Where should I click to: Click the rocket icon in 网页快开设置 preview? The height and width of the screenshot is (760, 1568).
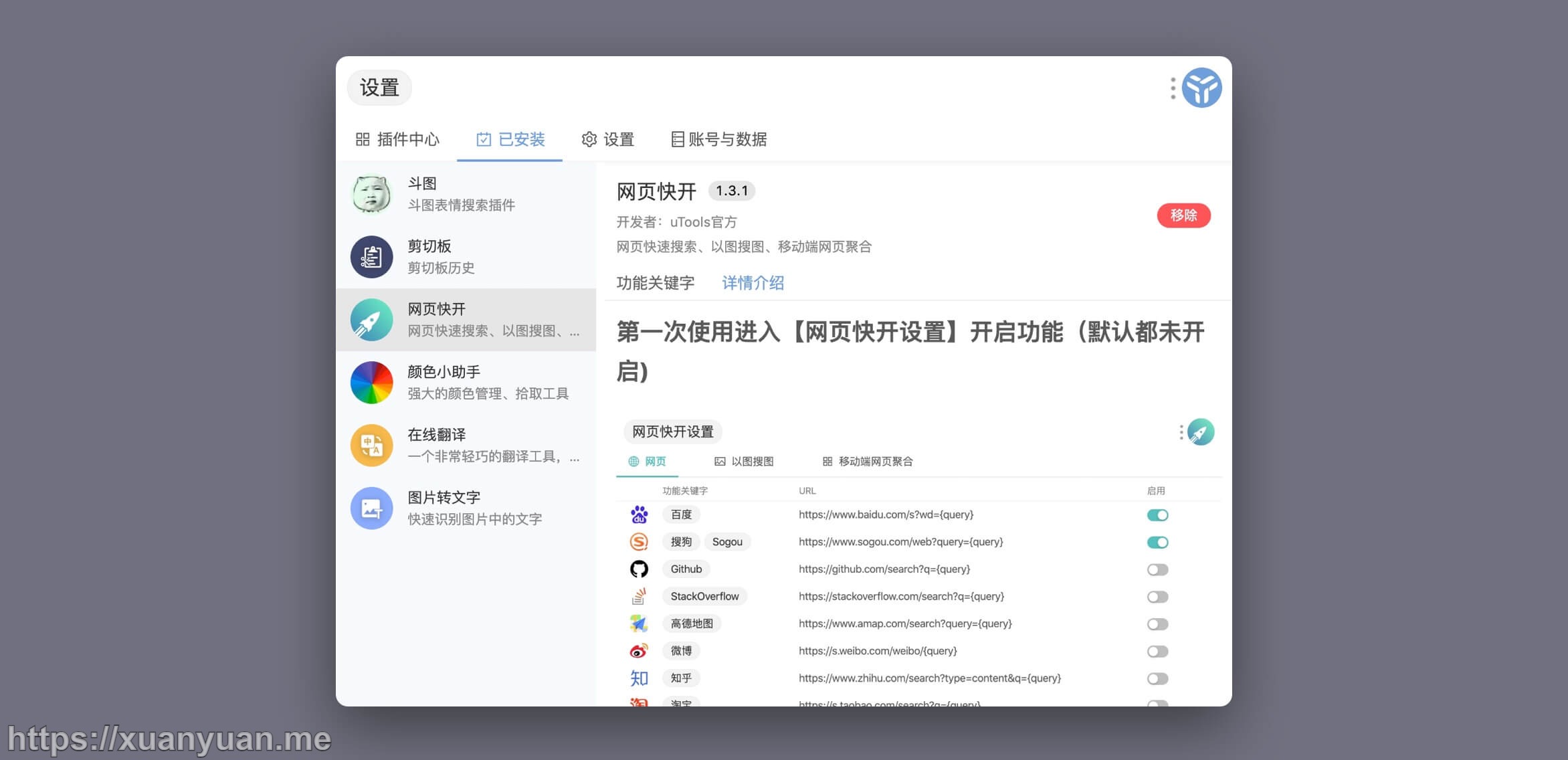[1201, 432]
